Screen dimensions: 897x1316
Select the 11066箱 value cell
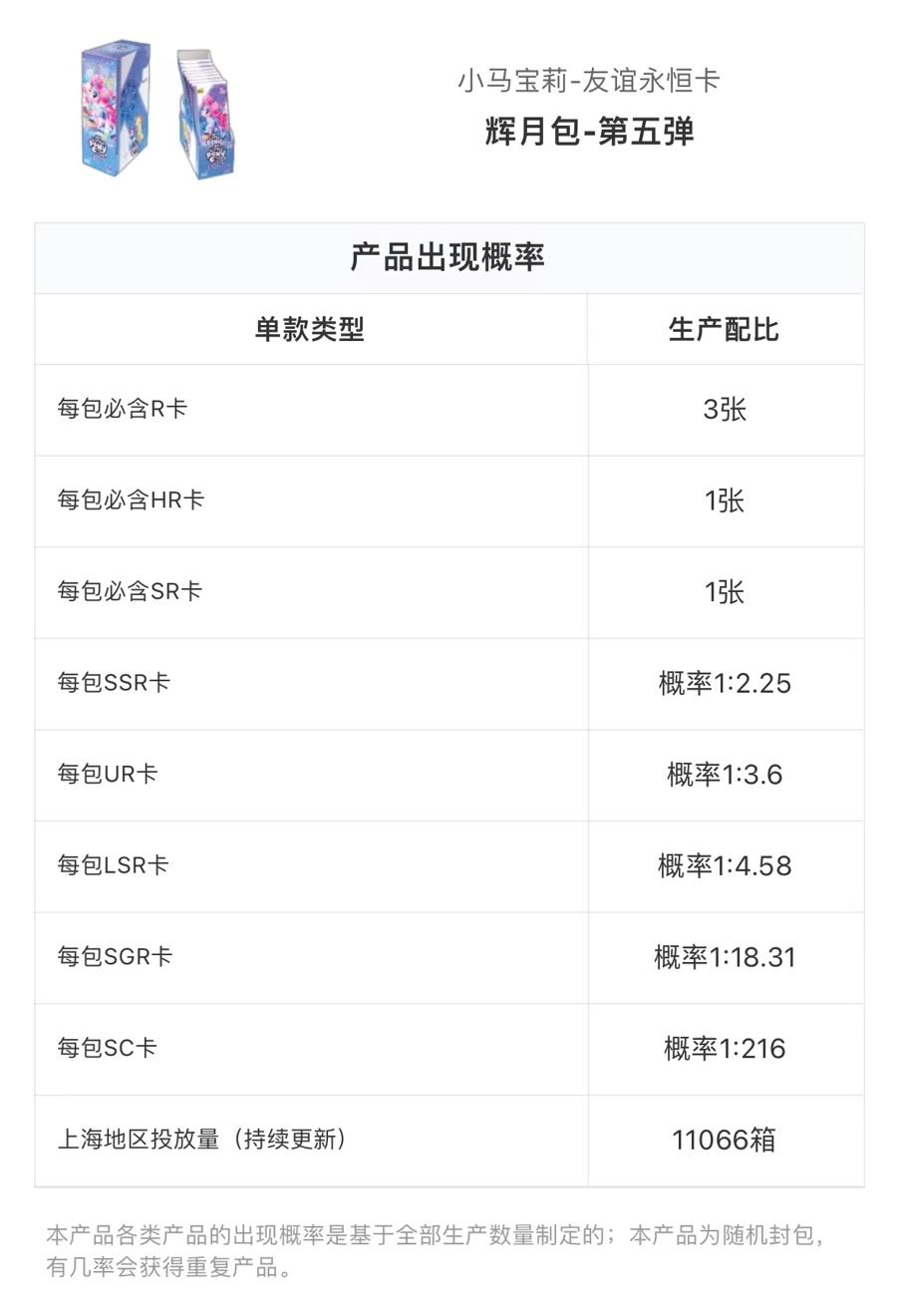click(724, 1140)
